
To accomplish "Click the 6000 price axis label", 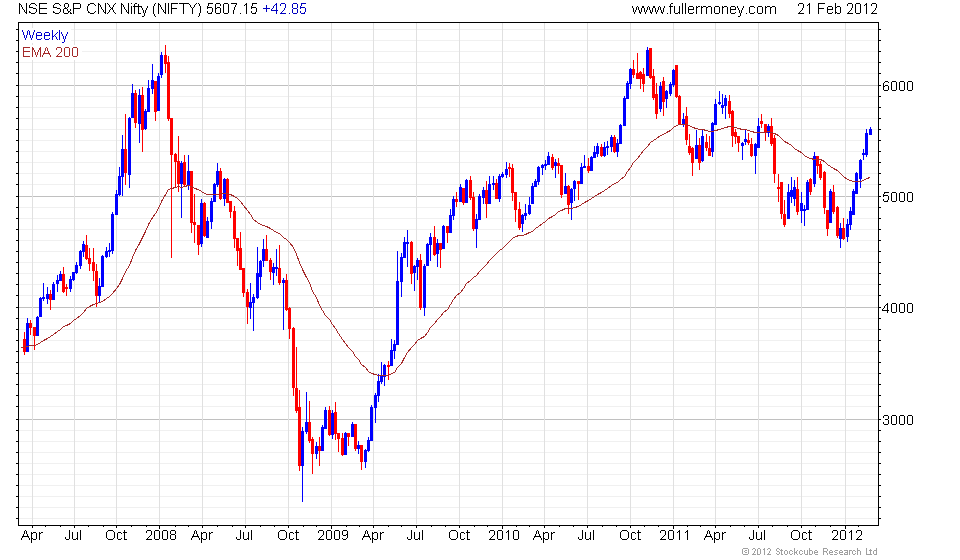I will coord(897,86).
